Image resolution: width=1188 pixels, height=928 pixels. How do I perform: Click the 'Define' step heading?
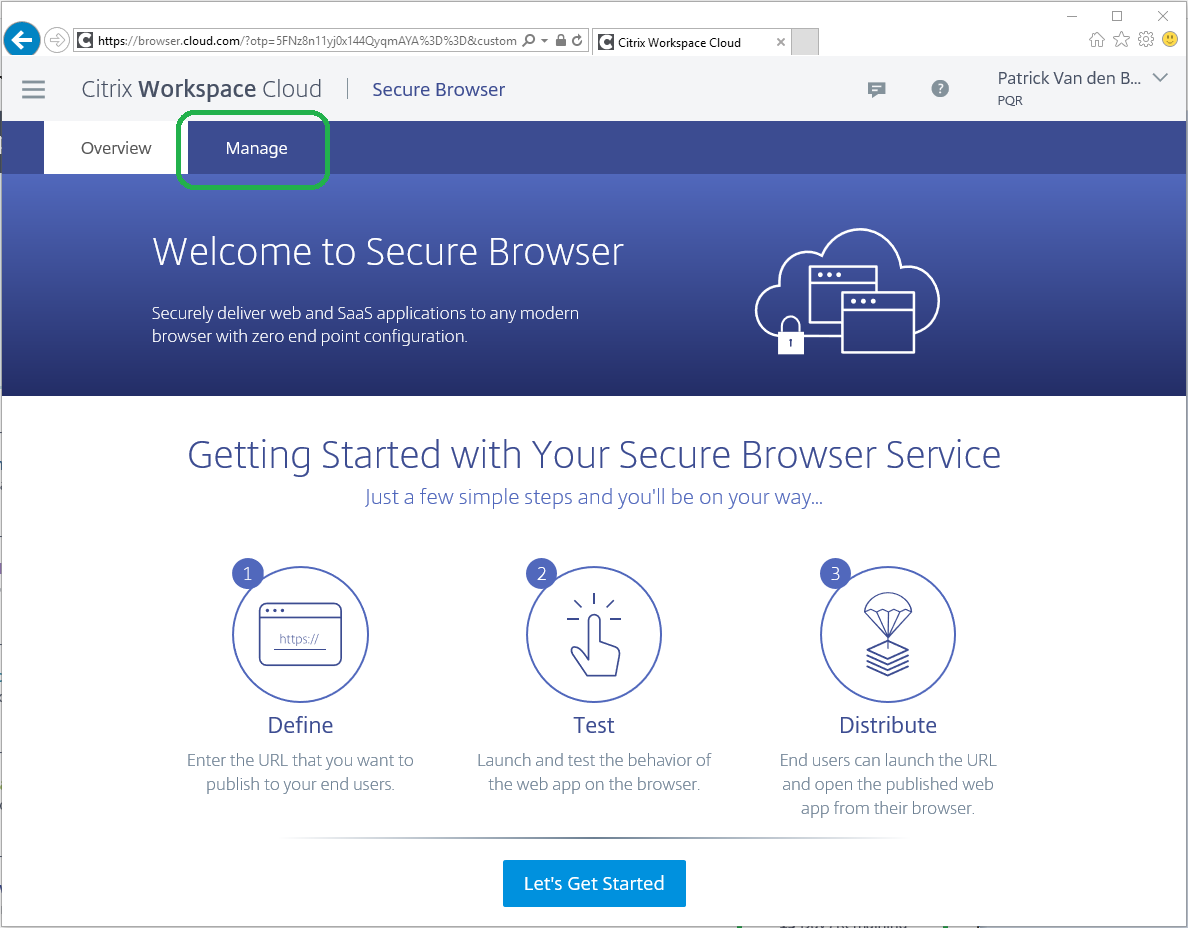[x=300, y=725]
